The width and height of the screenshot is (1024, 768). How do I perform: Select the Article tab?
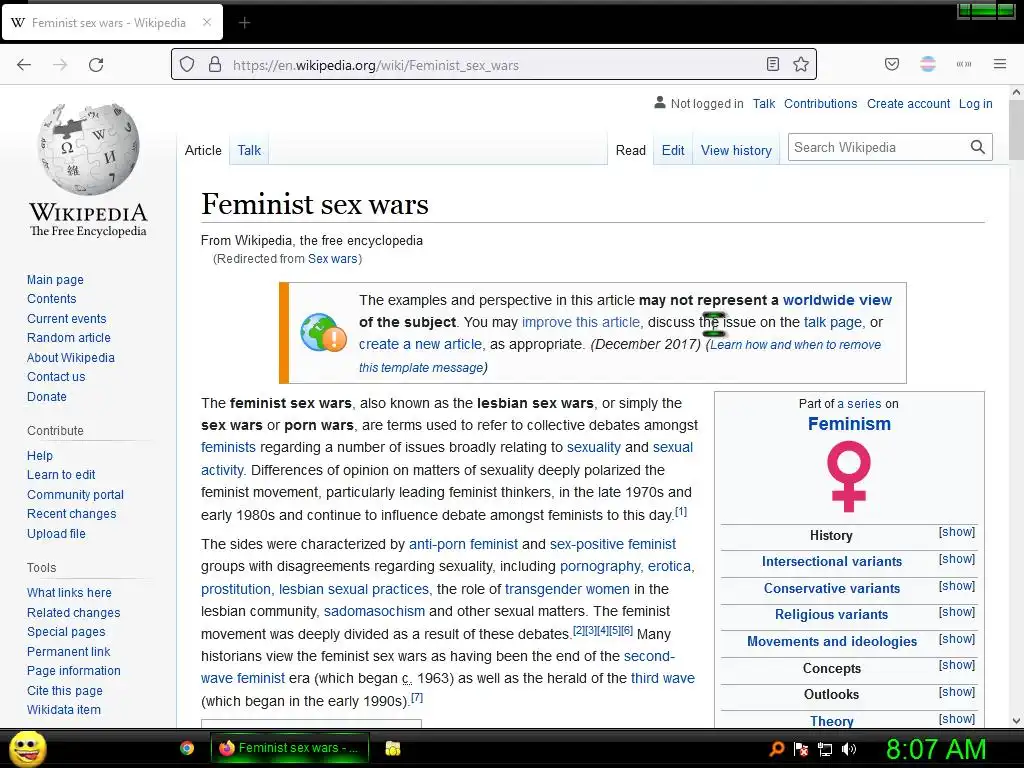(x=203, y=150)
